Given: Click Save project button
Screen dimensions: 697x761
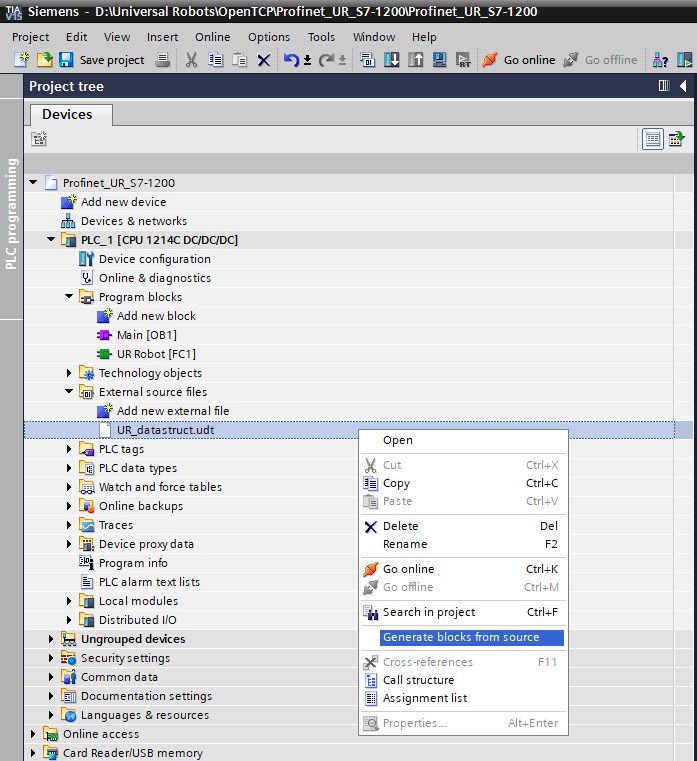Looking at the screenshot, I should coord(102,60).
